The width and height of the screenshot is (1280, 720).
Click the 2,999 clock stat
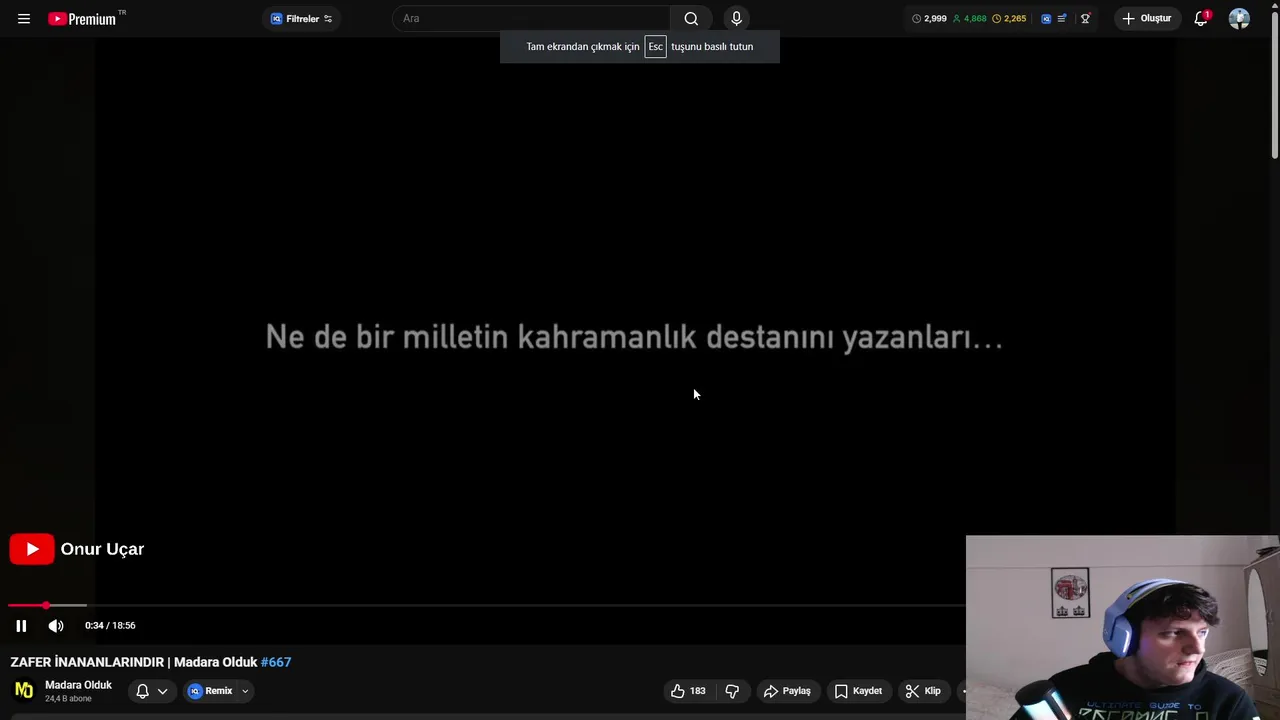pyautogui.click(x=929, y=18)
